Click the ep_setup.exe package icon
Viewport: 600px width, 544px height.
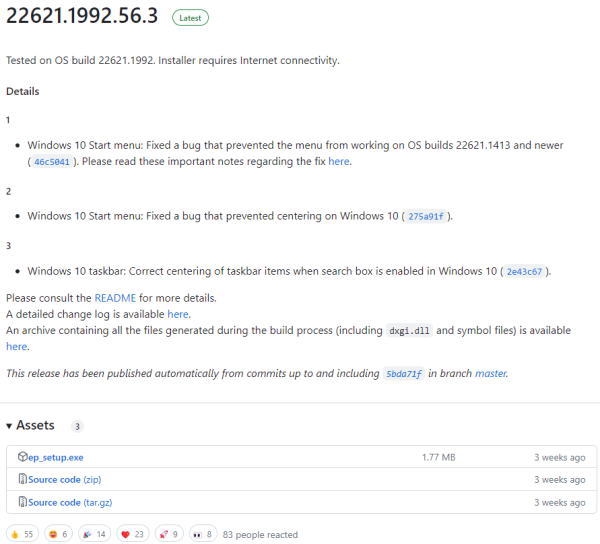coord(23,456)
